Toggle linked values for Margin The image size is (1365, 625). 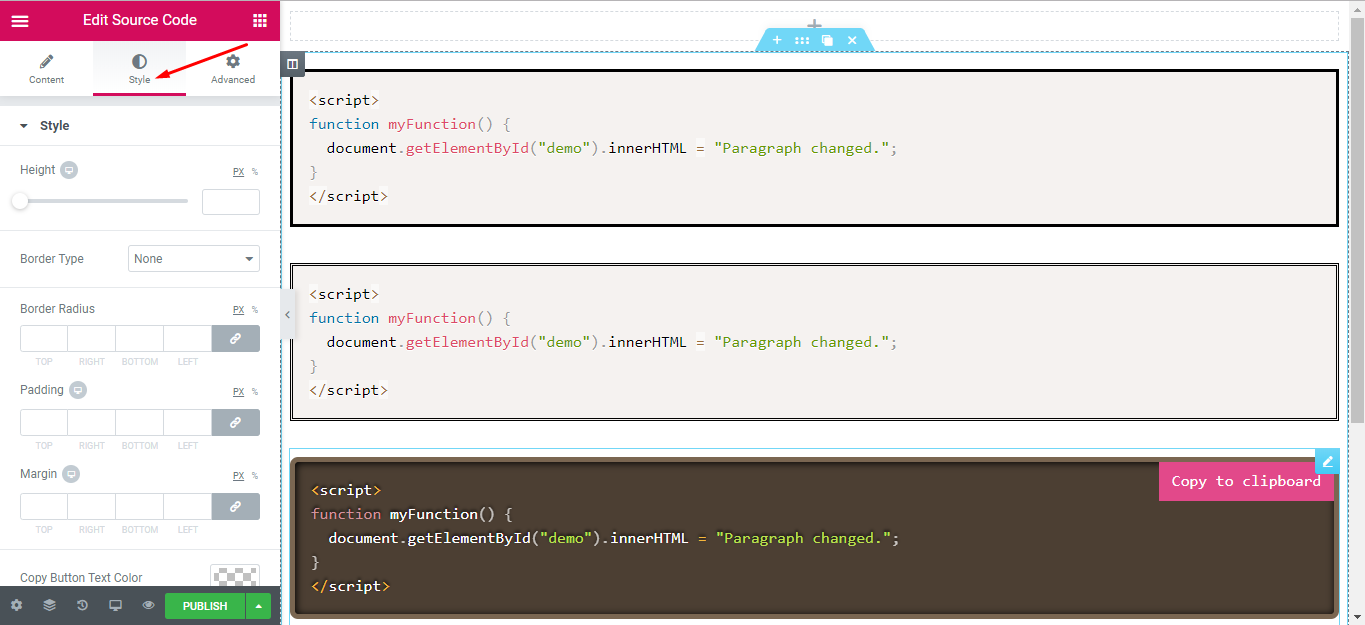pyautogui.click(x=236, y=507)
